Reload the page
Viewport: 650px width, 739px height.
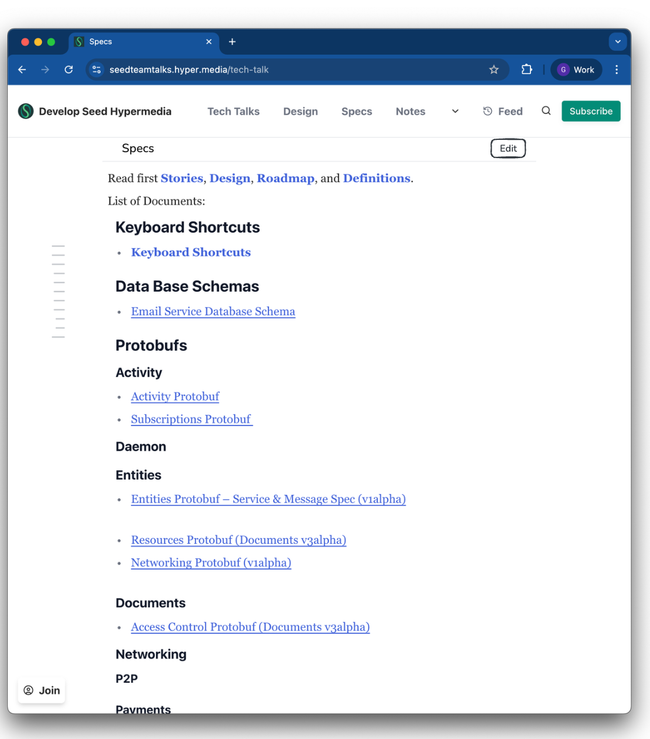(68, 70)
